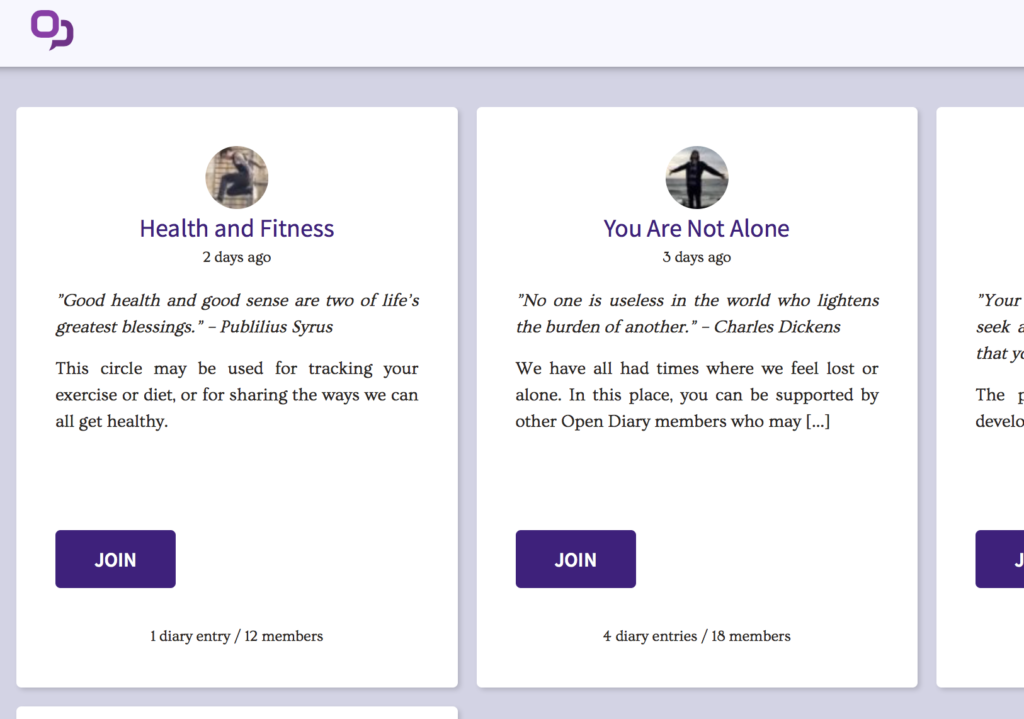The width and height of the screenshot is (1024, 719).
Task: Open the Health and Fitness title link
Action: [237, 229]
